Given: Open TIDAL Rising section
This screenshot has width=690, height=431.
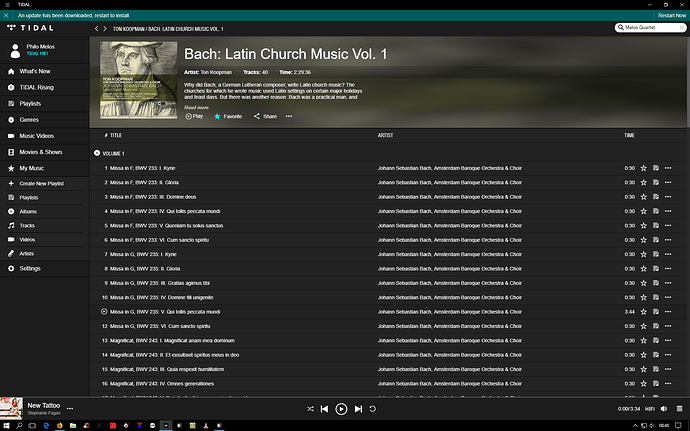Looking at the screenshot, I should click(x=37, y=88).
